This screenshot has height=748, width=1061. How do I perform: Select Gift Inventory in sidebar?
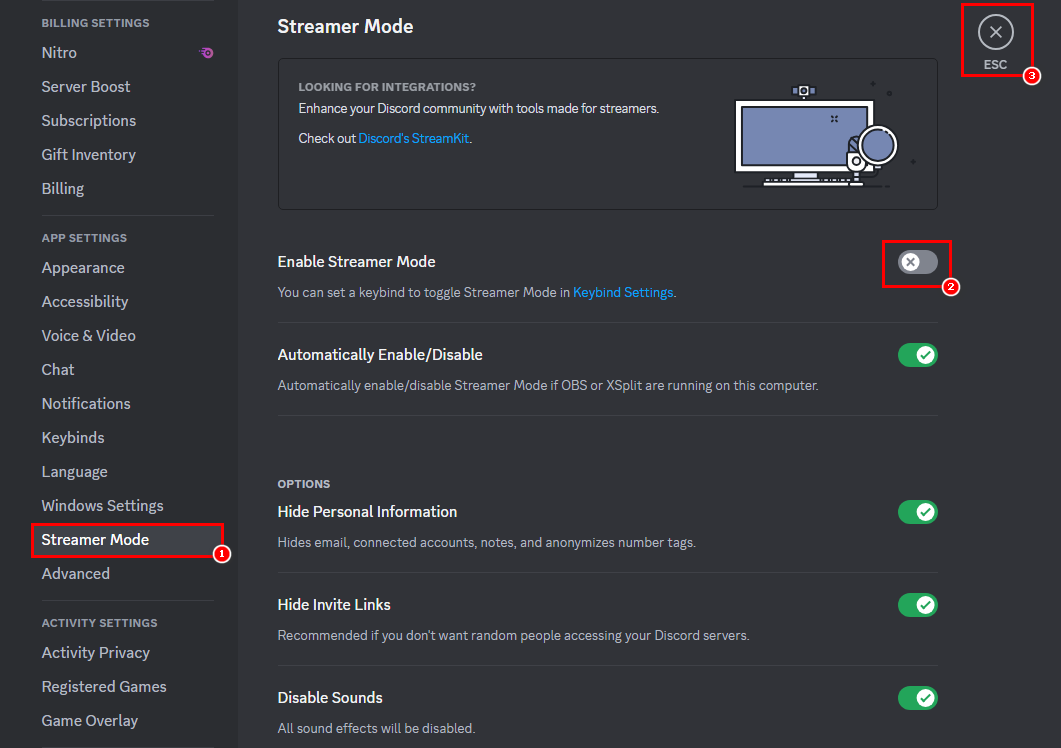click(x=88, y=155)
